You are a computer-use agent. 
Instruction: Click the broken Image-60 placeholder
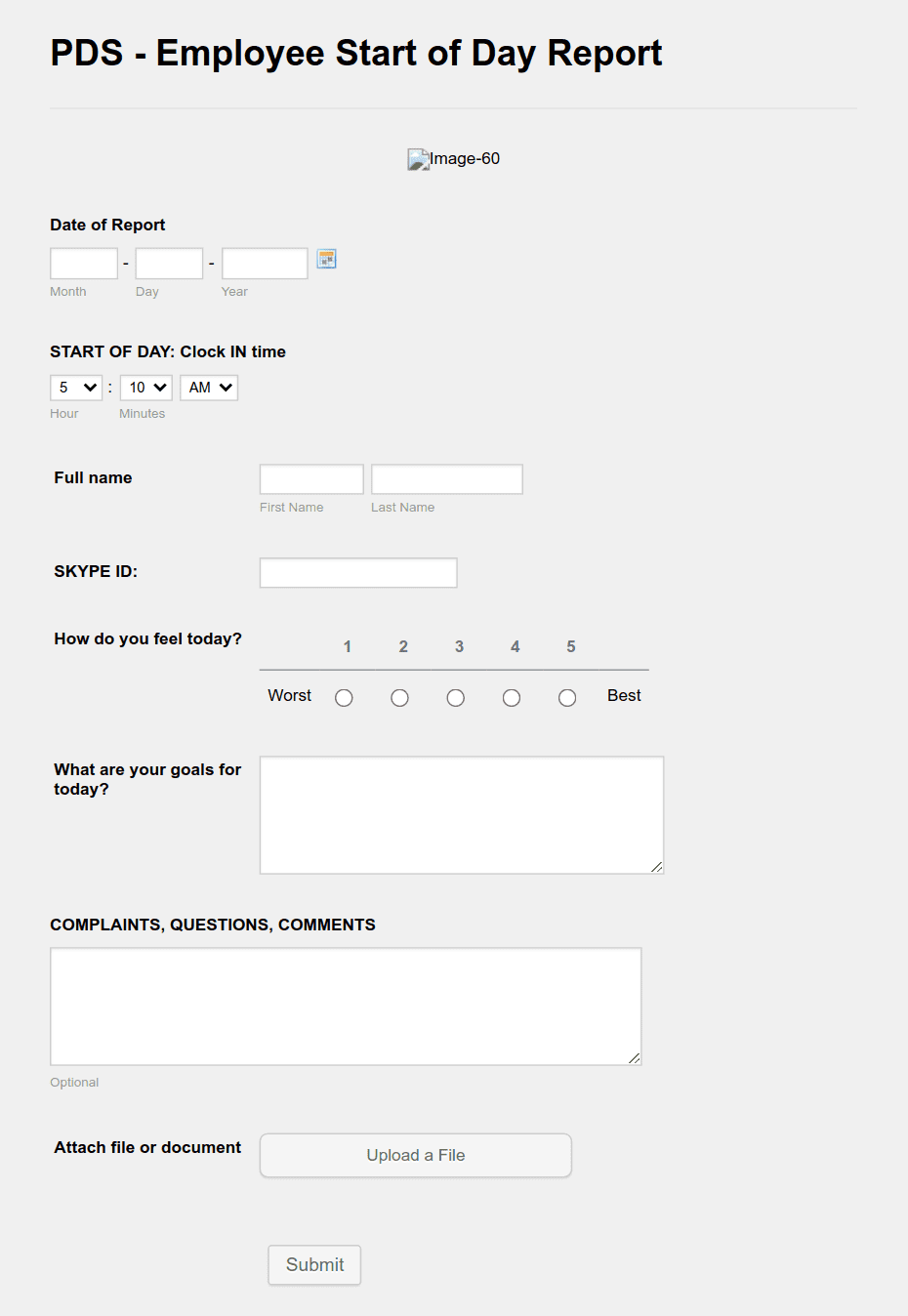click(x=453, y=158)
